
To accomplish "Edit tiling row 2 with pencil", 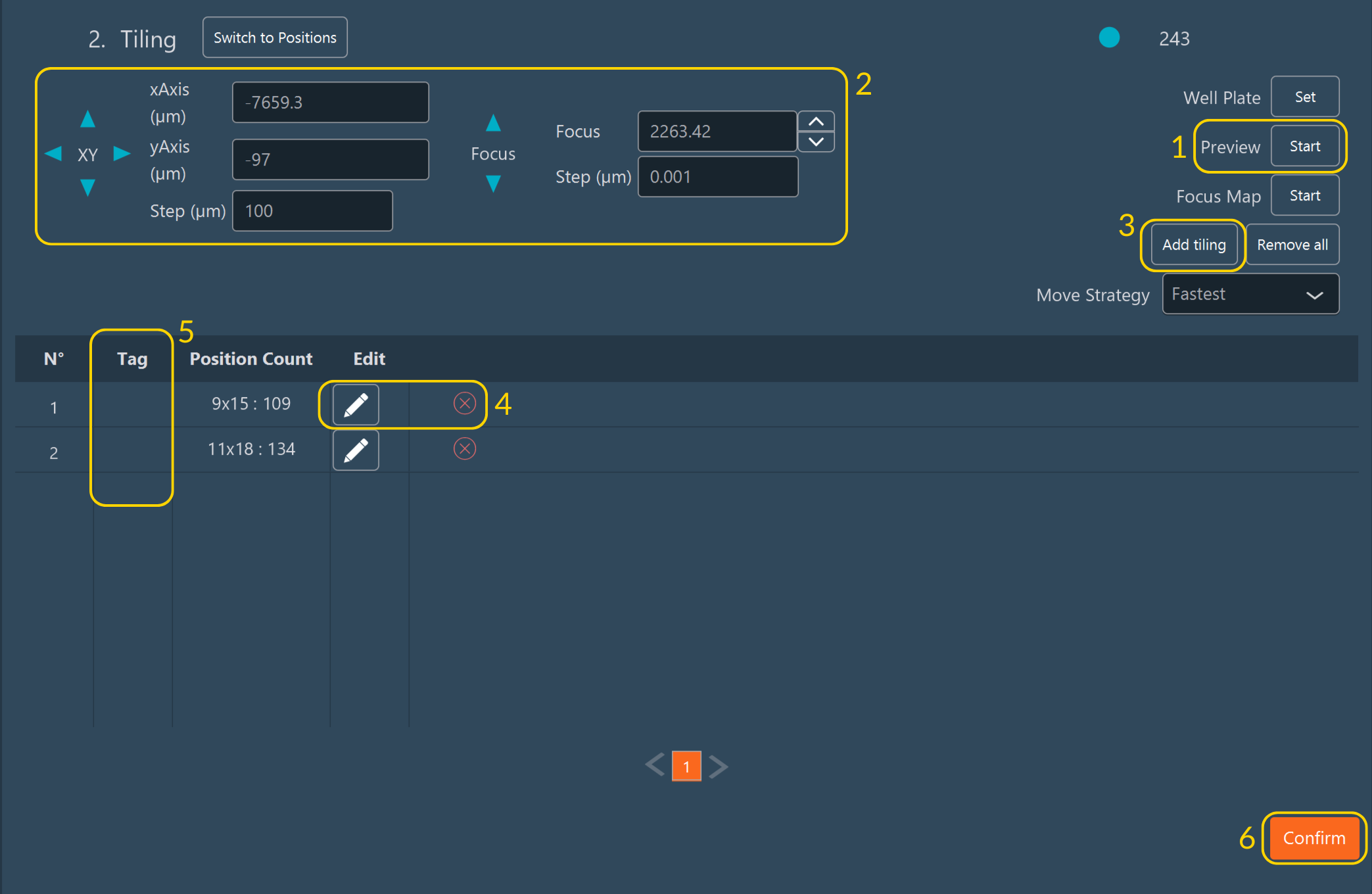I will [356, 450].
